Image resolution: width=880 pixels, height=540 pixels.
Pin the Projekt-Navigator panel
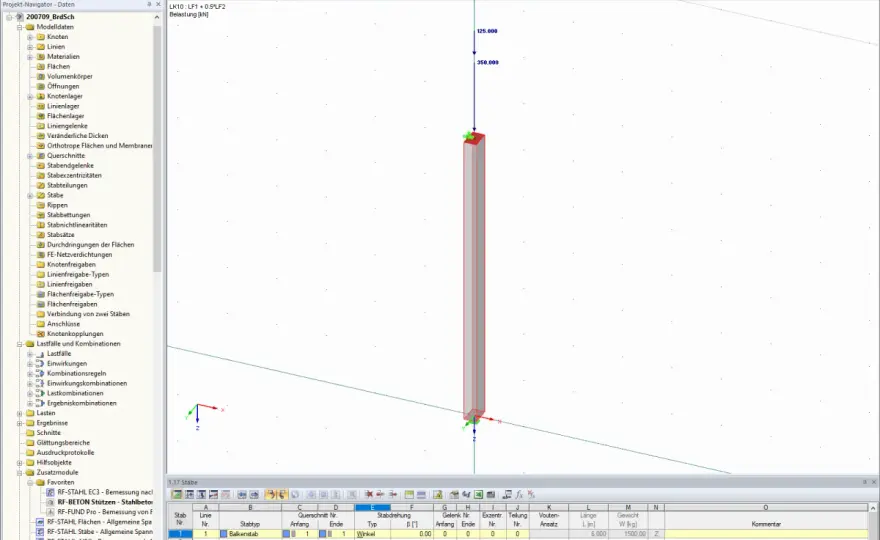pos(149,4)
